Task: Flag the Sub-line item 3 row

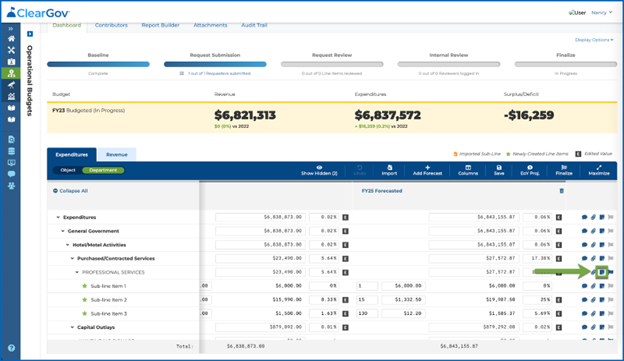Action: [x=610, y=314]
